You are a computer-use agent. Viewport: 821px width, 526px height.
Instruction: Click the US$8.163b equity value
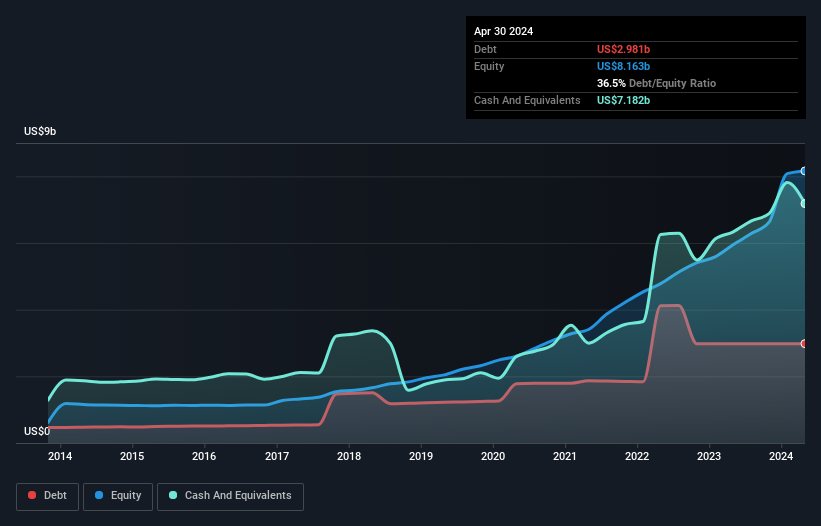623,66
